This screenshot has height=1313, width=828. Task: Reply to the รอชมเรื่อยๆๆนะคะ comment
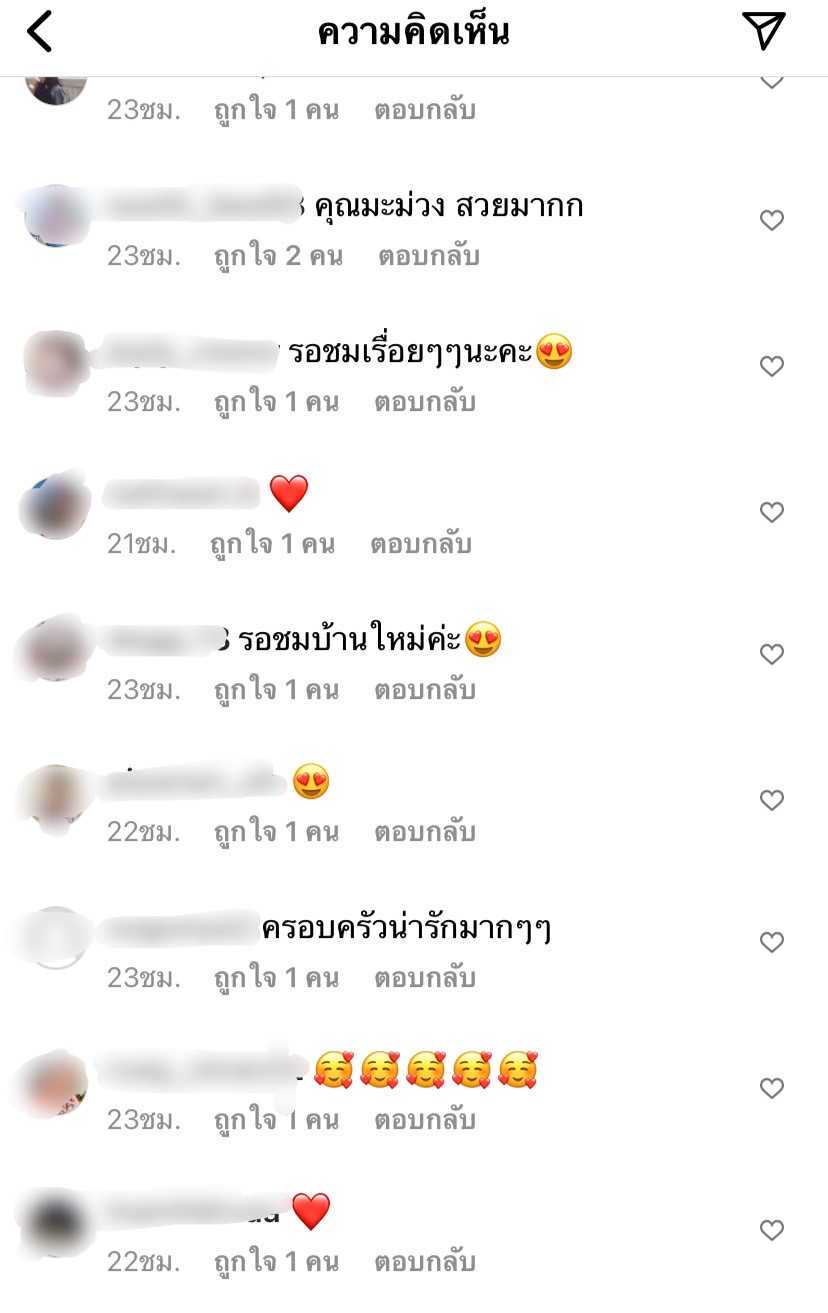pos(425,402)
